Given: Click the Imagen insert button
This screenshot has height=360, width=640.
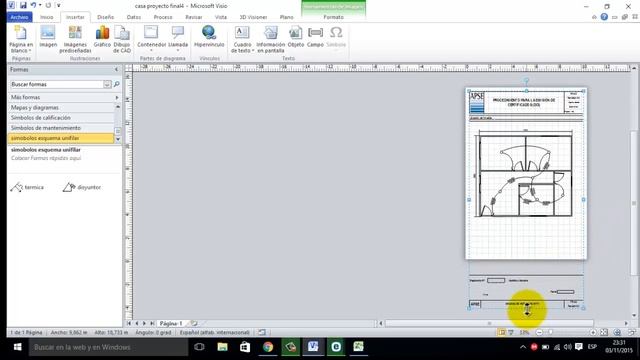Looking at the screenshot, I should tap(48, 37).
